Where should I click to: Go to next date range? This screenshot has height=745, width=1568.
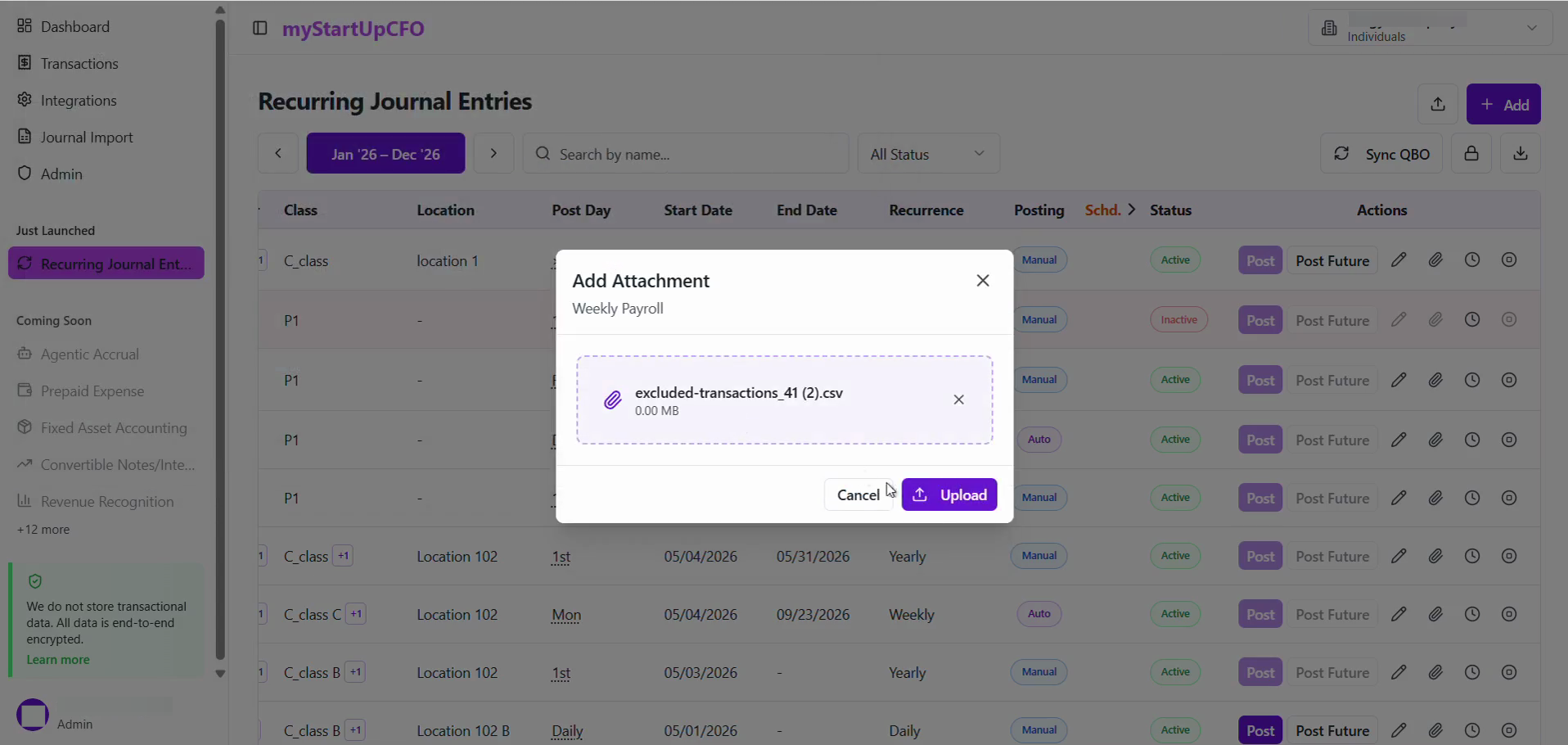click(x=493, y=153)
